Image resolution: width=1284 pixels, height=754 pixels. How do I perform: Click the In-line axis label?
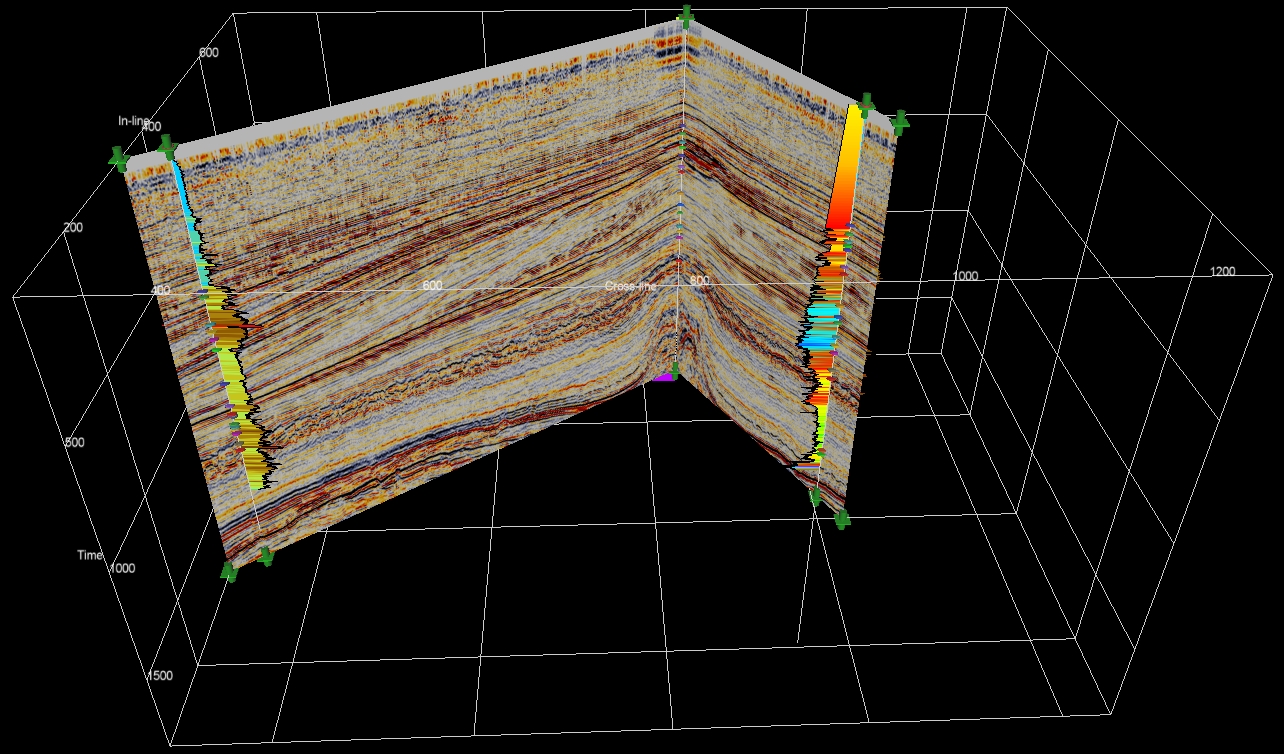tap(133, 121)
